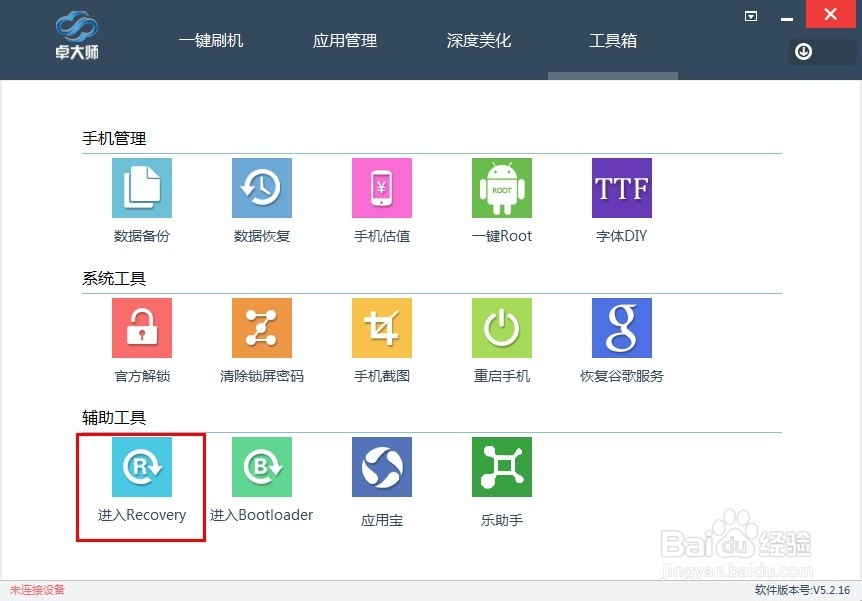Image resolution: width=862 pixels, height=601 pixels.
Task: Switch to the 深度美化 tab
Action: tap(478, 40)
